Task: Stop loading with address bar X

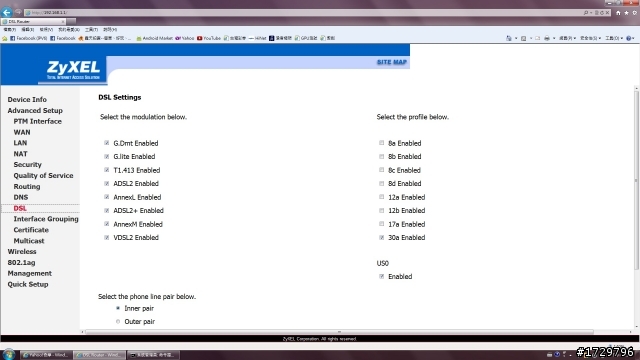Action: coord(607,13)
